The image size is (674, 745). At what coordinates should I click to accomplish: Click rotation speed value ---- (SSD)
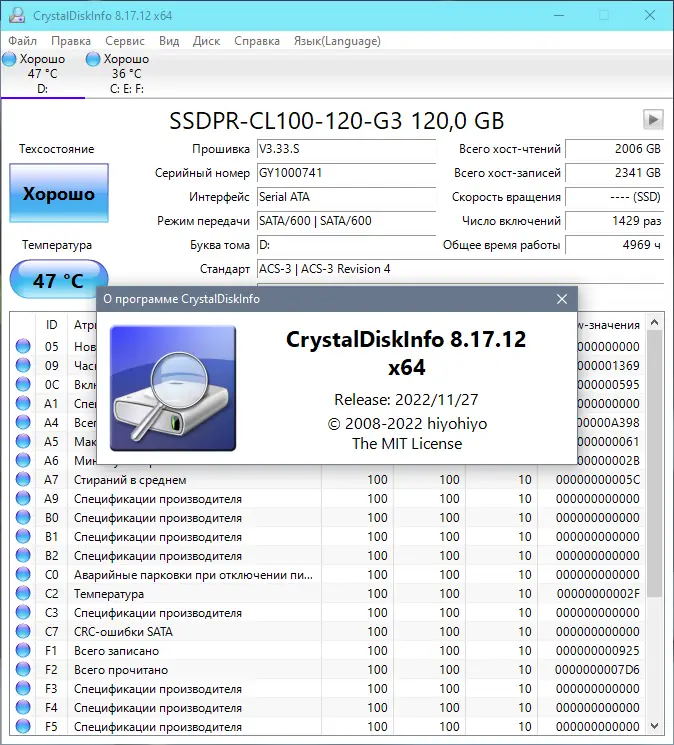click(x=614, y=197)
